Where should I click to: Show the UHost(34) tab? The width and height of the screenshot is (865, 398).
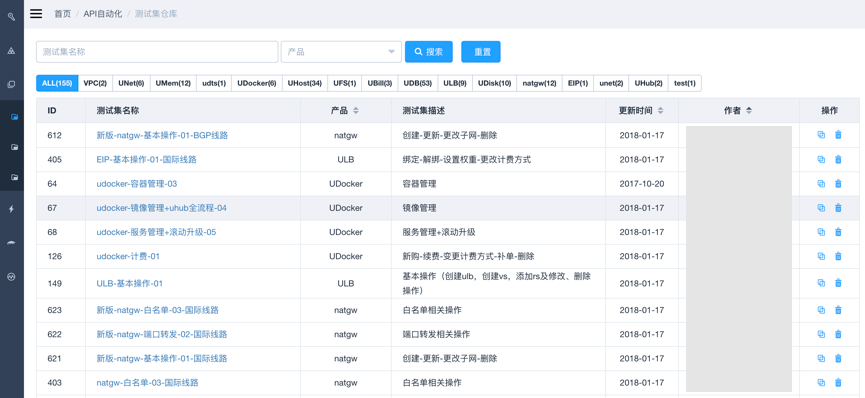pyautogui.click(x=305, y=83)
